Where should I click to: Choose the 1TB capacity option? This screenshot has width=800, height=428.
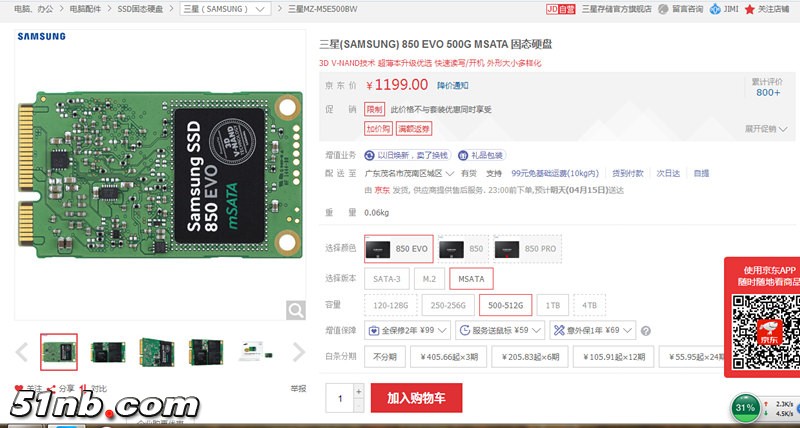tap(553, 305)
